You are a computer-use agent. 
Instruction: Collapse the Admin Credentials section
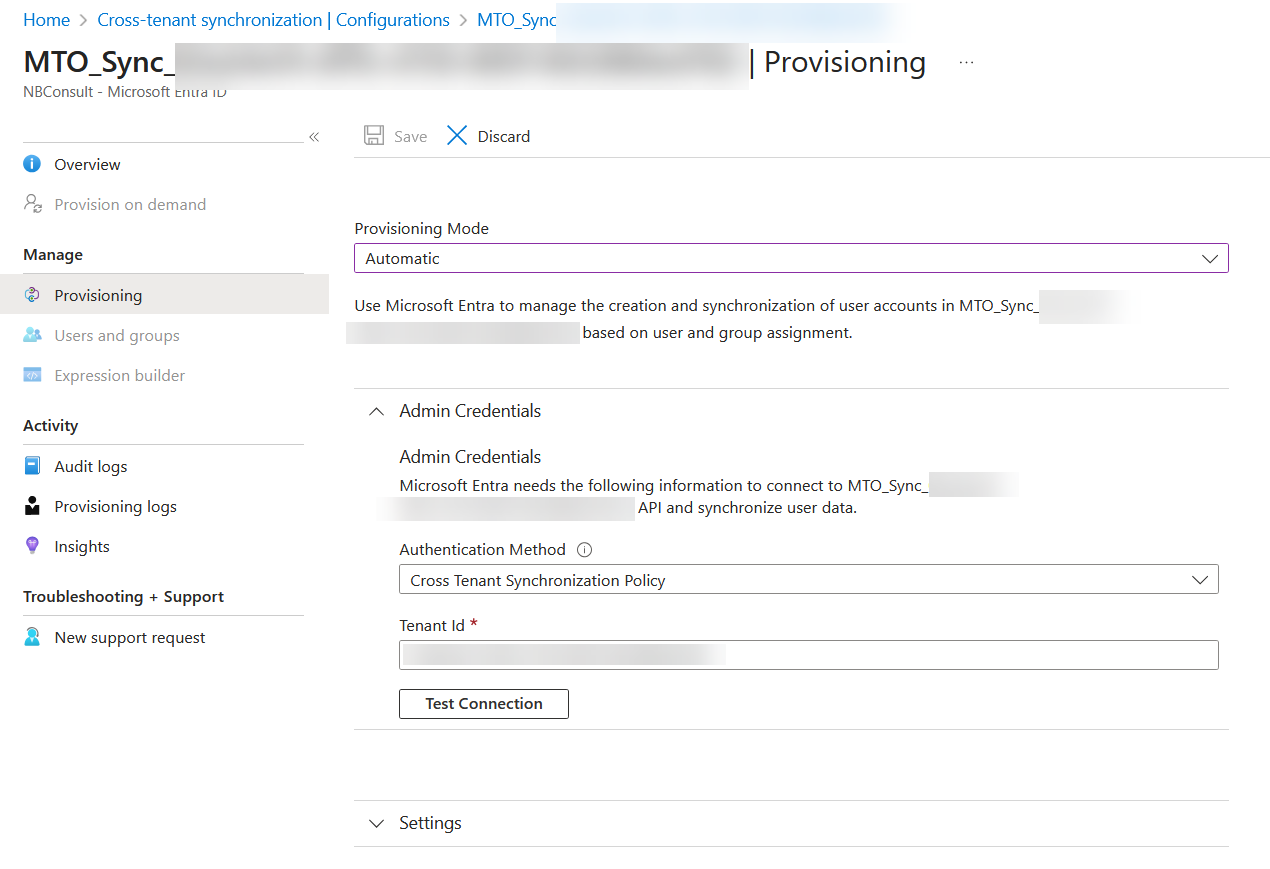click(377, 411)
